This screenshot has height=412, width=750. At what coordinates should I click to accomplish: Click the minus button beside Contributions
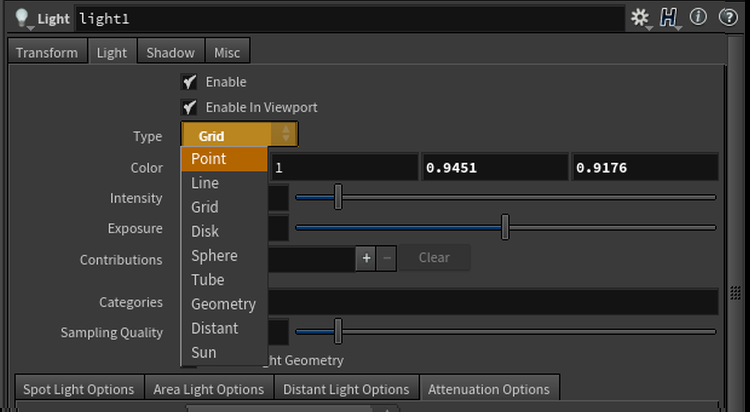(387, 258)
